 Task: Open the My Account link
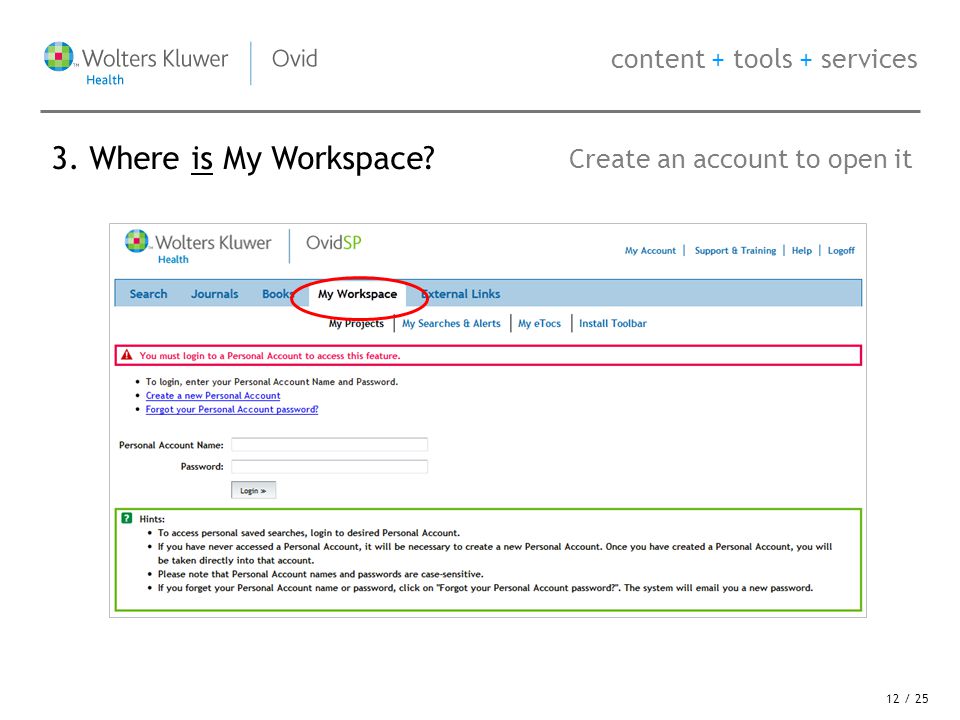[x=650, y=250]
